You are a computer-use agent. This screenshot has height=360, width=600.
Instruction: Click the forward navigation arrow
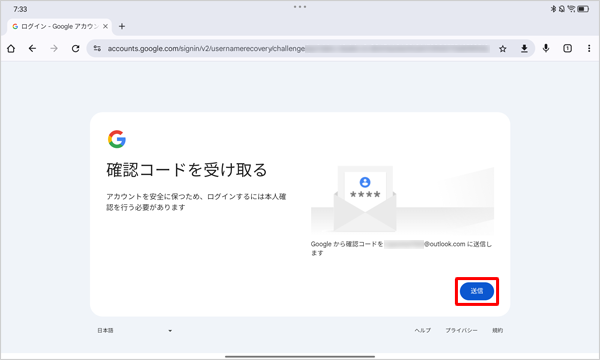pos(54,49)
